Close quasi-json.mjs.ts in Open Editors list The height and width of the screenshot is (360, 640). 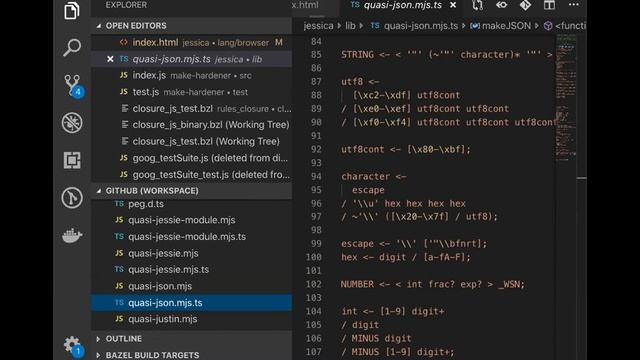[x=110, y=59]
